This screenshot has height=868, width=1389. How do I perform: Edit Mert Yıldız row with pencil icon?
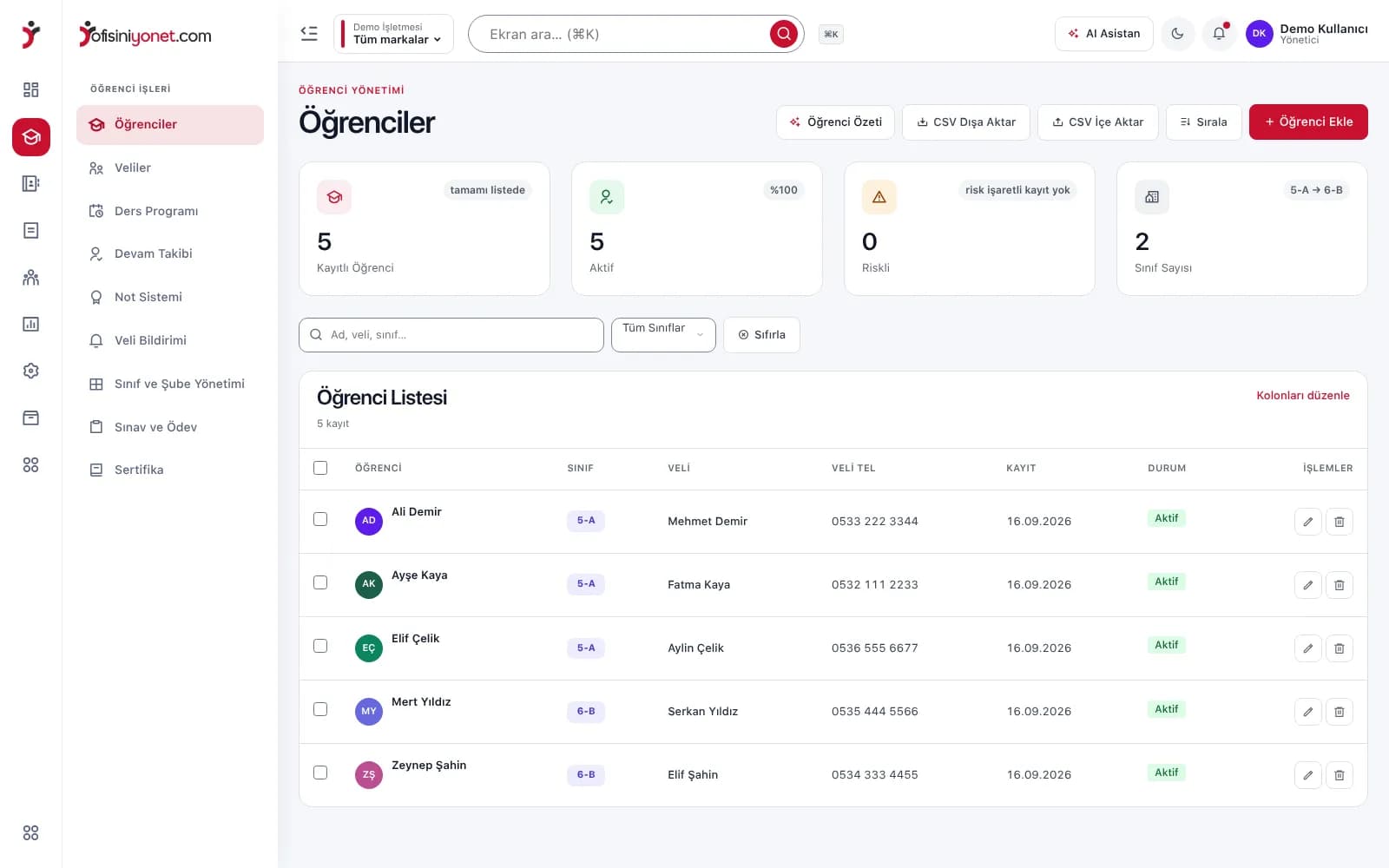[1307, 712]
